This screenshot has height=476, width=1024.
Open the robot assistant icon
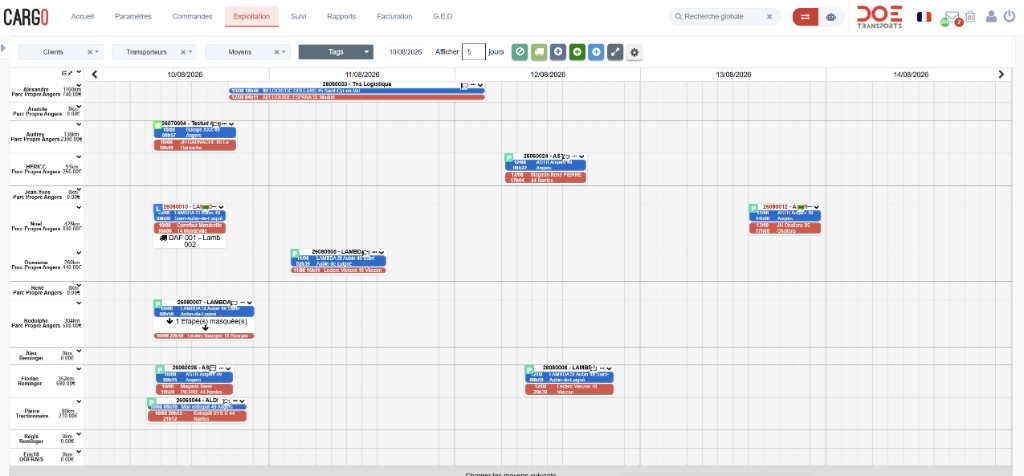tap(831, 17)
